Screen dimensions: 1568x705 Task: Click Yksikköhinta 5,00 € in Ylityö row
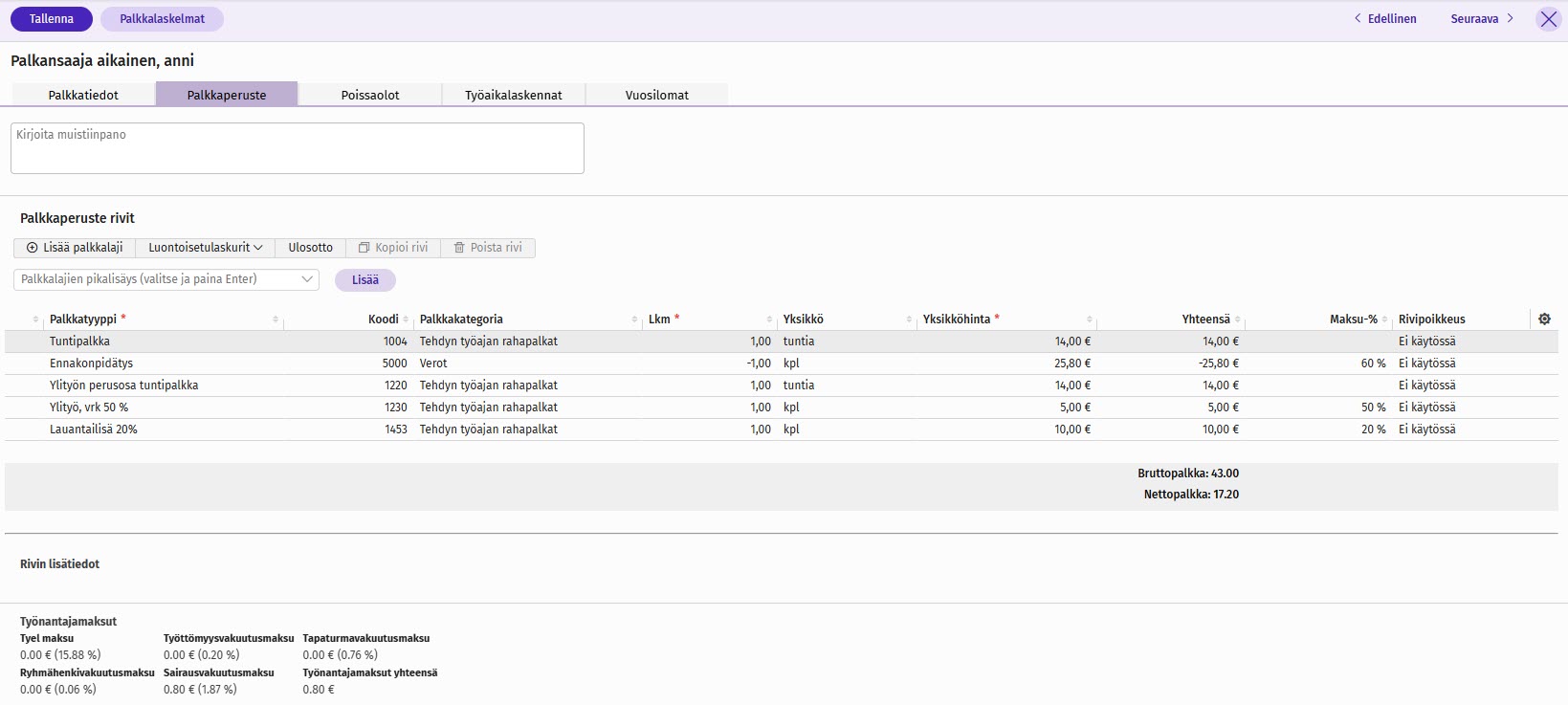[x=1075, y=408]
